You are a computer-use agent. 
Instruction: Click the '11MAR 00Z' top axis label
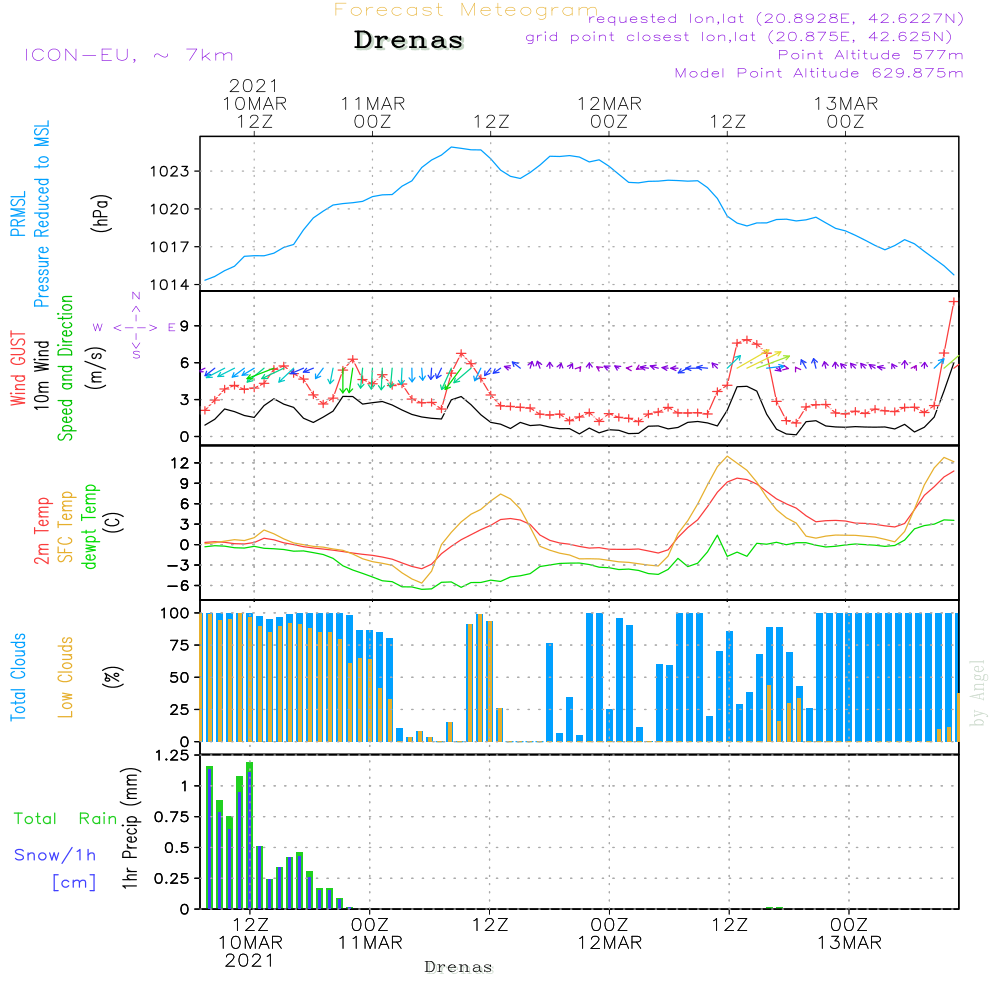click(x=372, y=112)
